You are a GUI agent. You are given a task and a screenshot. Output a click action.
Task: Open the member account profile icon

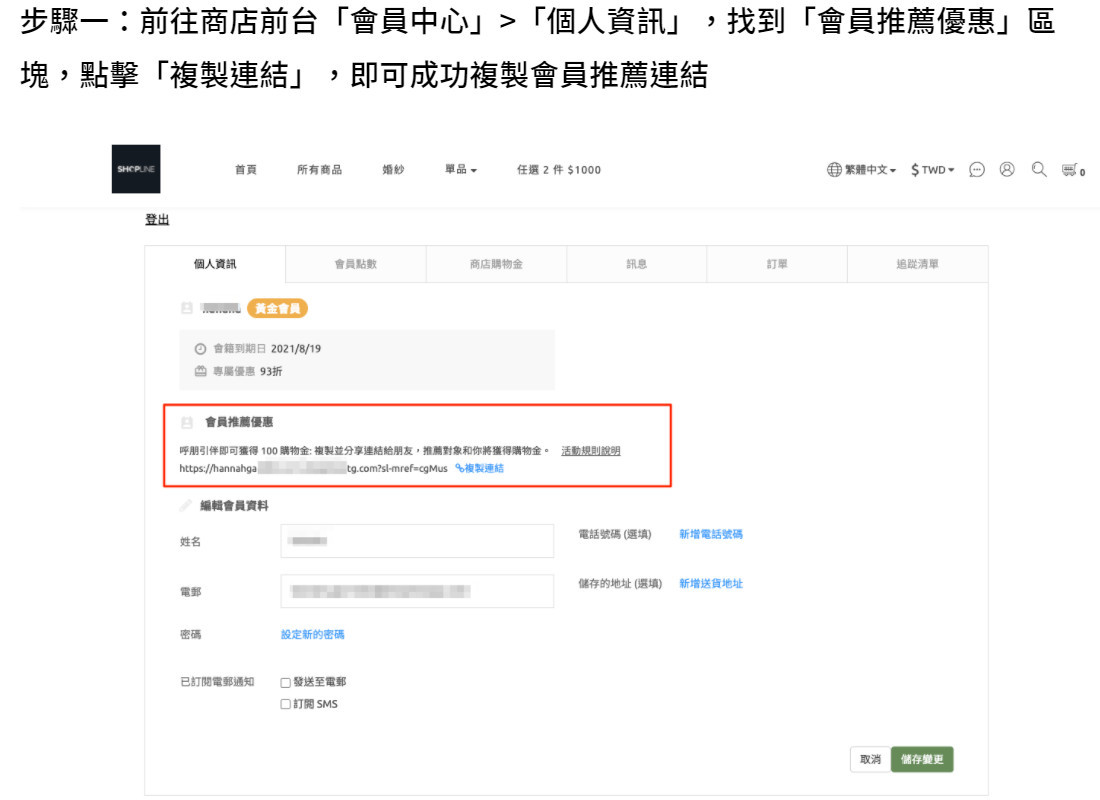click(x=1007, y=170)
